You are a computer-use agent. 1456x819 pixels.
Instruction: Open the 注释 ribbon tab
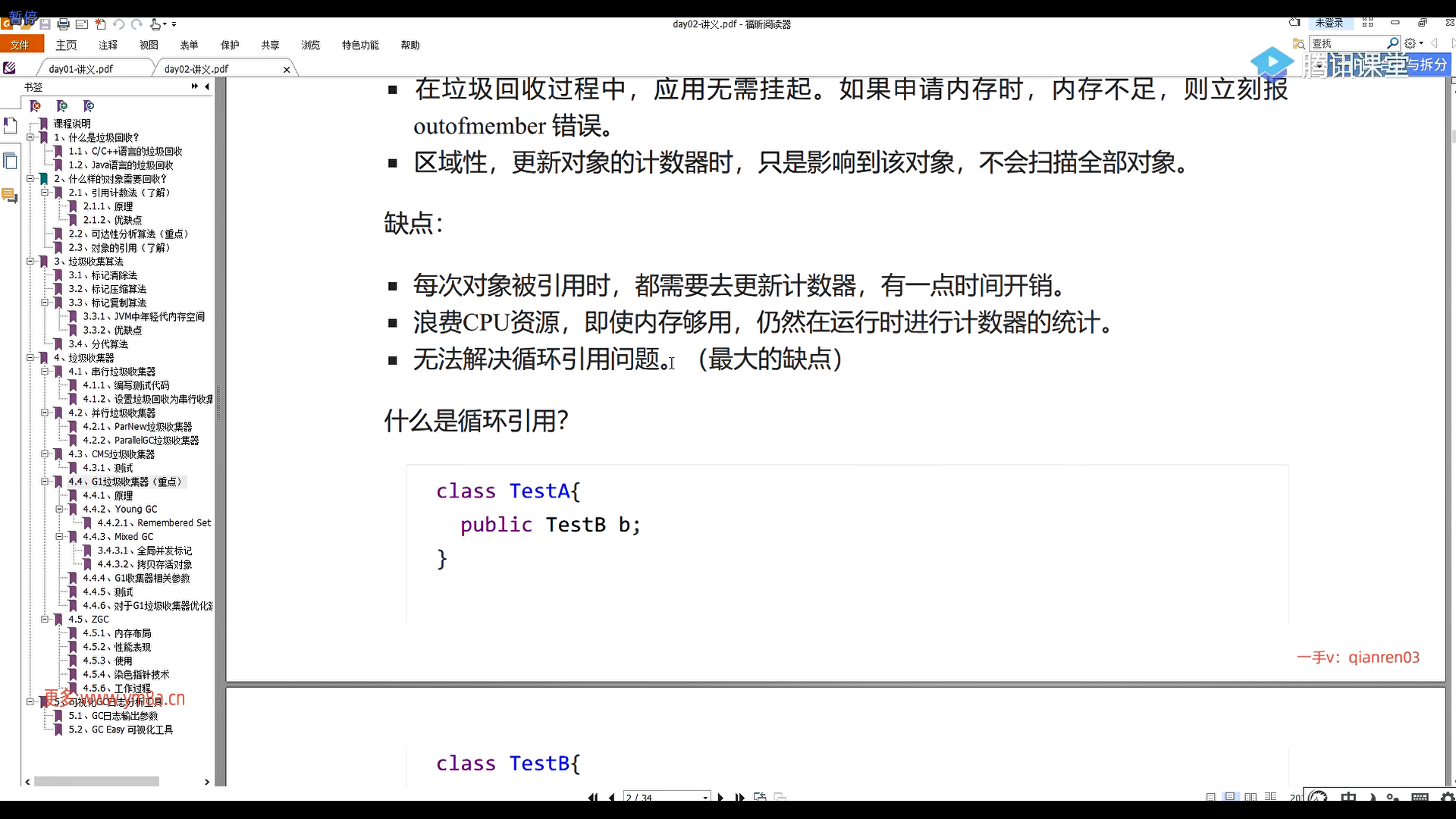108,45
